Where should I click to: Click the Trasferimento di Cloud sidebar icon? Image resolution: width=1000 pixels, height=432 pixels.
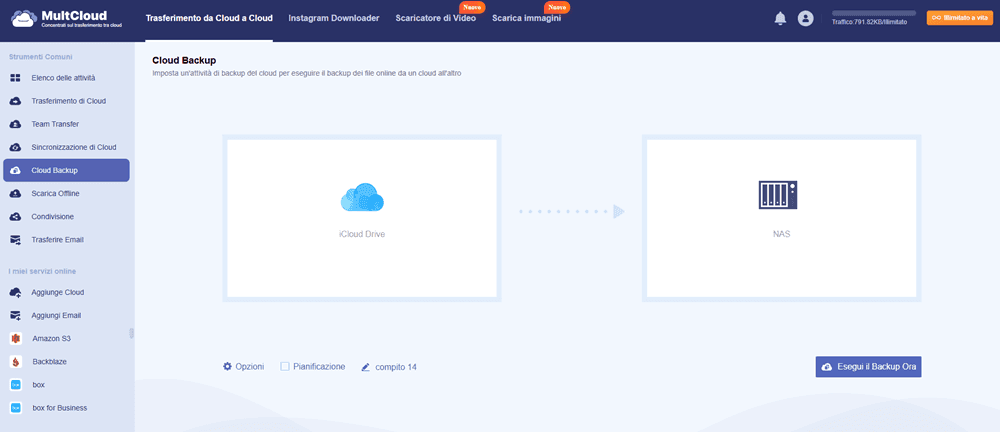pyautogui.click(x=15, y=101)
